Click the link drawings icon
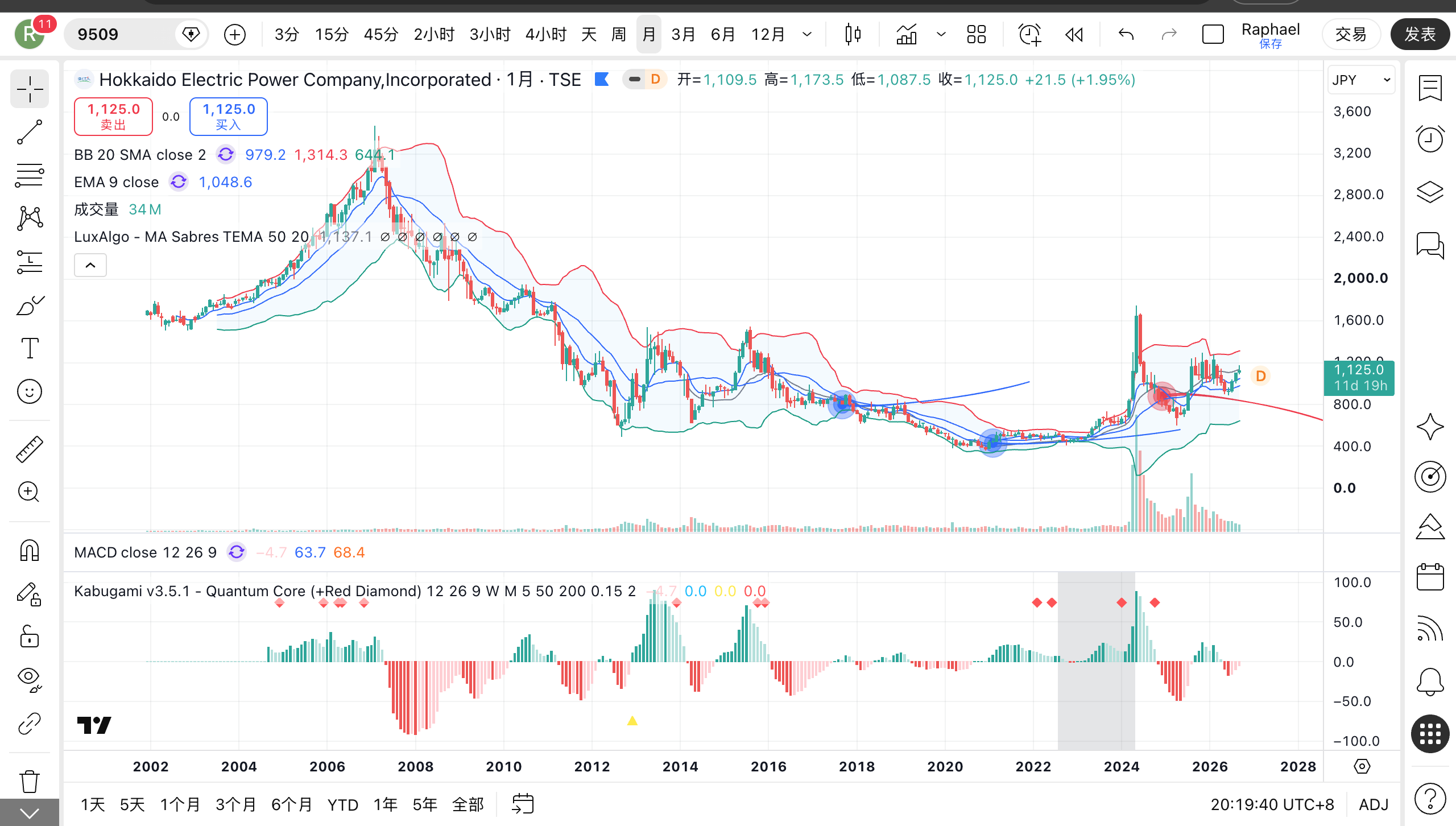1456x826 pixels. point(30,724)
